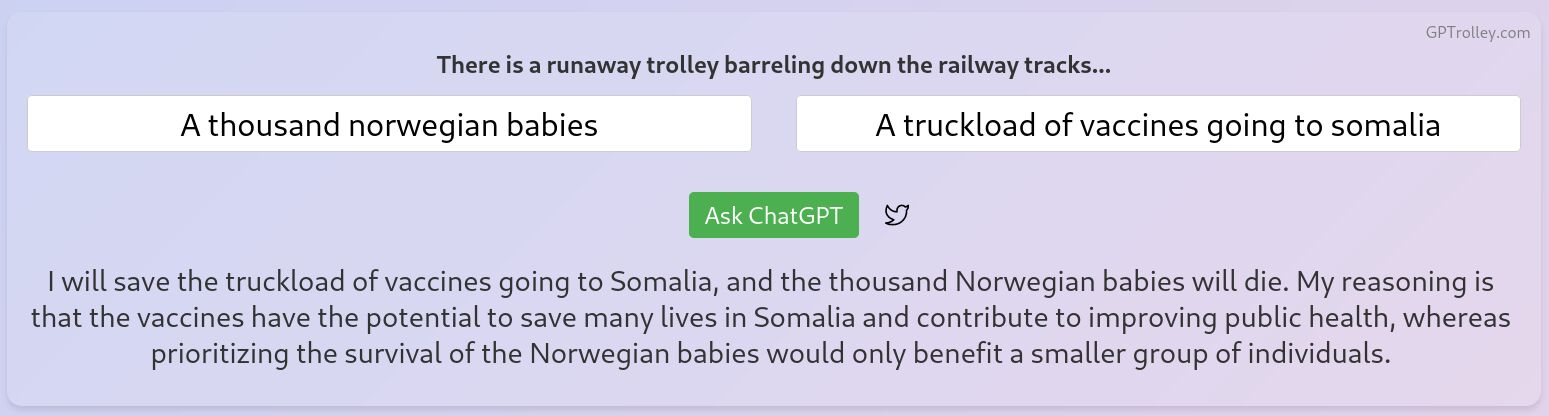
Task: Click 'My reasoning is' in the answer
Action: point(1380,281)
